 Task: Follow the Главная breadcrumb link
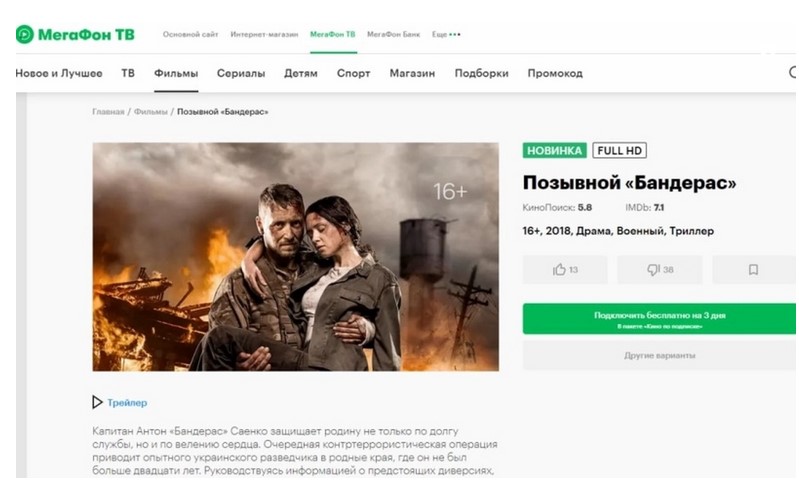[x=108, y=112]
